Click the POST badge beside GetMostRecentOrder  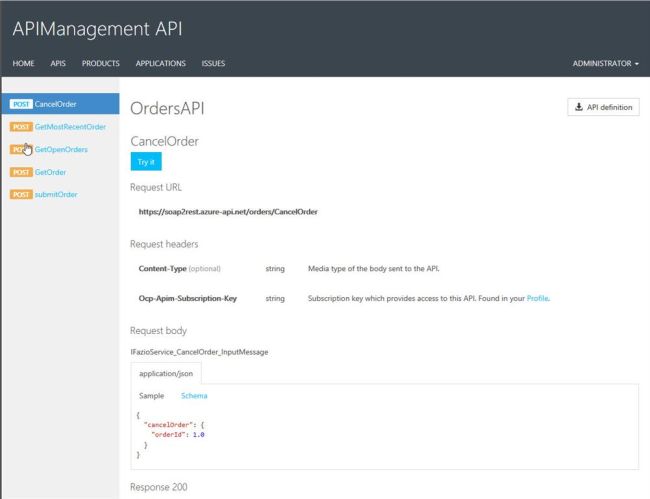[x=20, y=127]
